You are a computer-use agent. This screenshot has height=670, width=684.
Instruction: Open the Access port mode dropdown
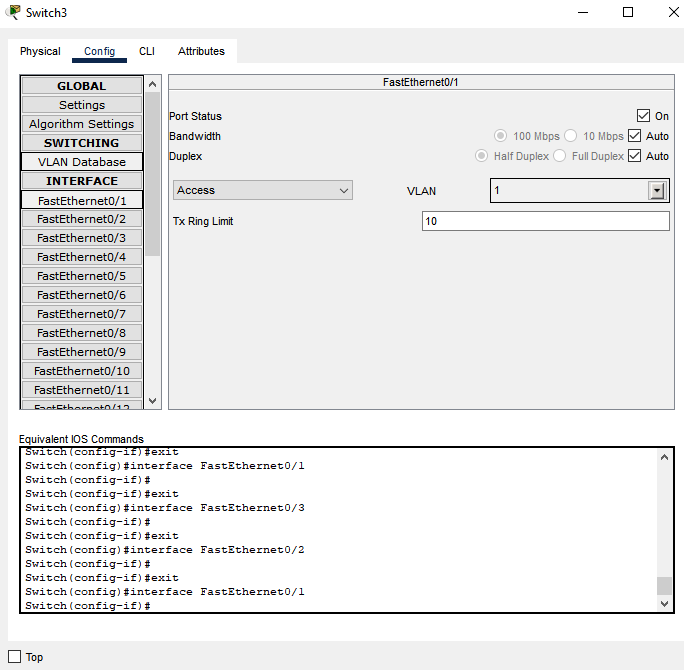click(x=263, y=190)
